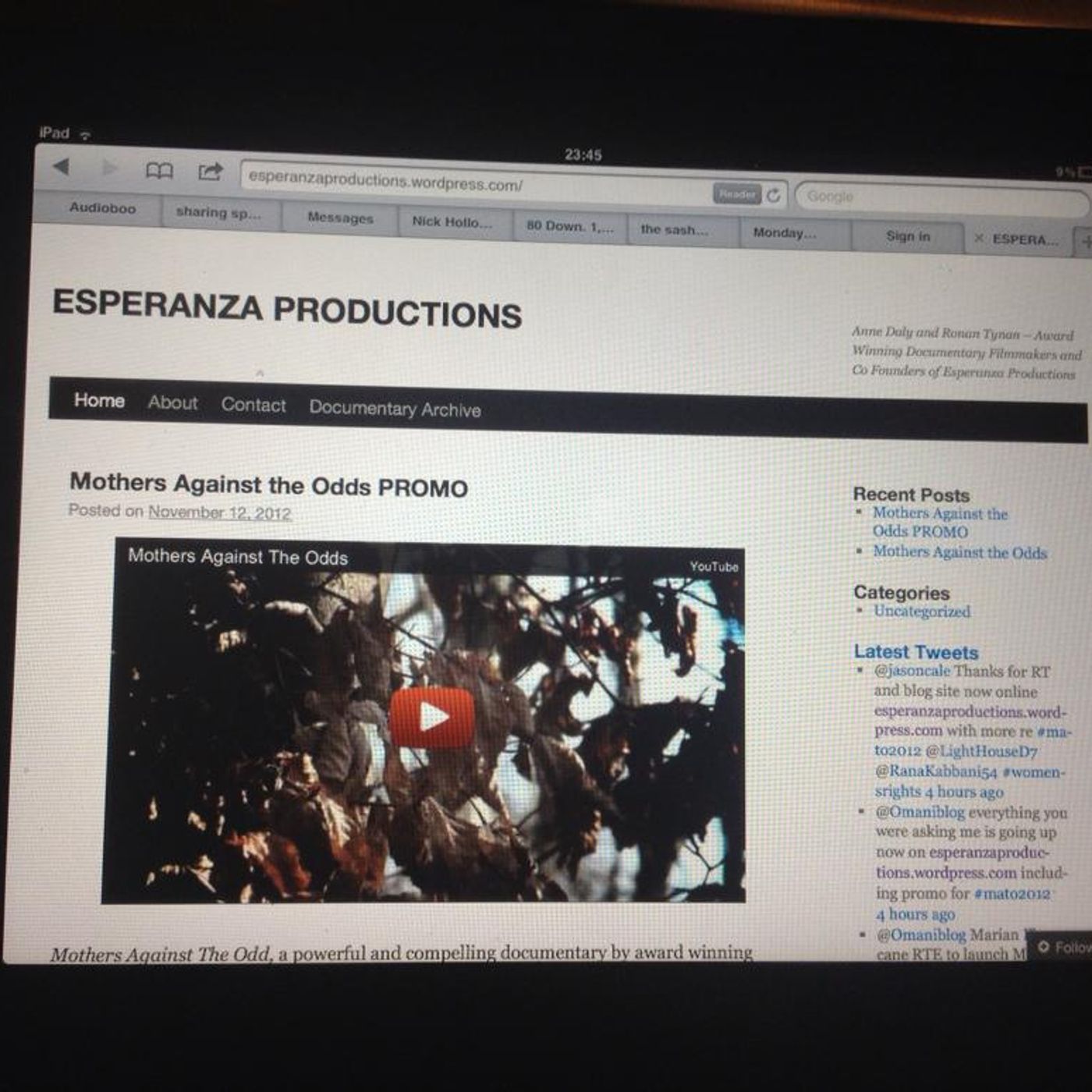
Task: Tap the share arrow icon
Action: click(210, 172)
